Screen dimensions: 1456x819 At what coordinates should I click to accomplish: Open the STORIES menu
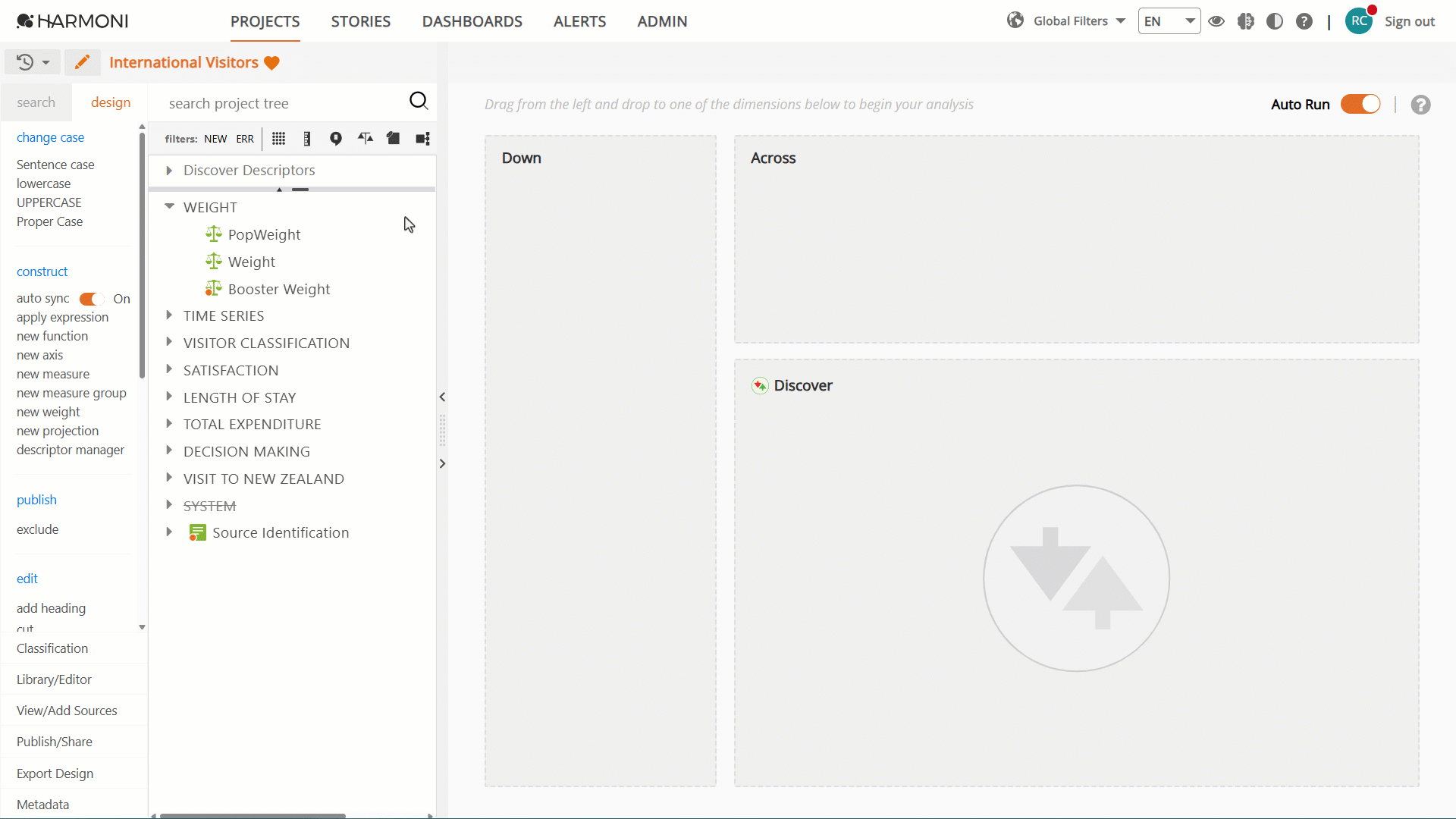coord(361,21)
